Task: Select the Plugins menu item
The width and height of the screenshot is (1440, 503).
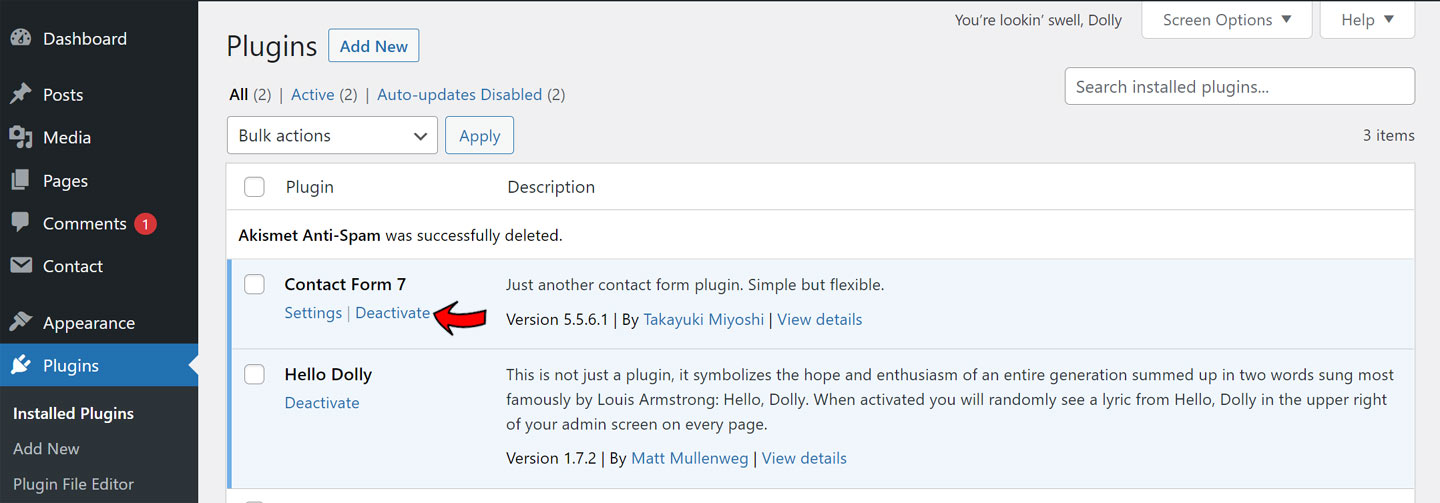Action: point(99,366)
